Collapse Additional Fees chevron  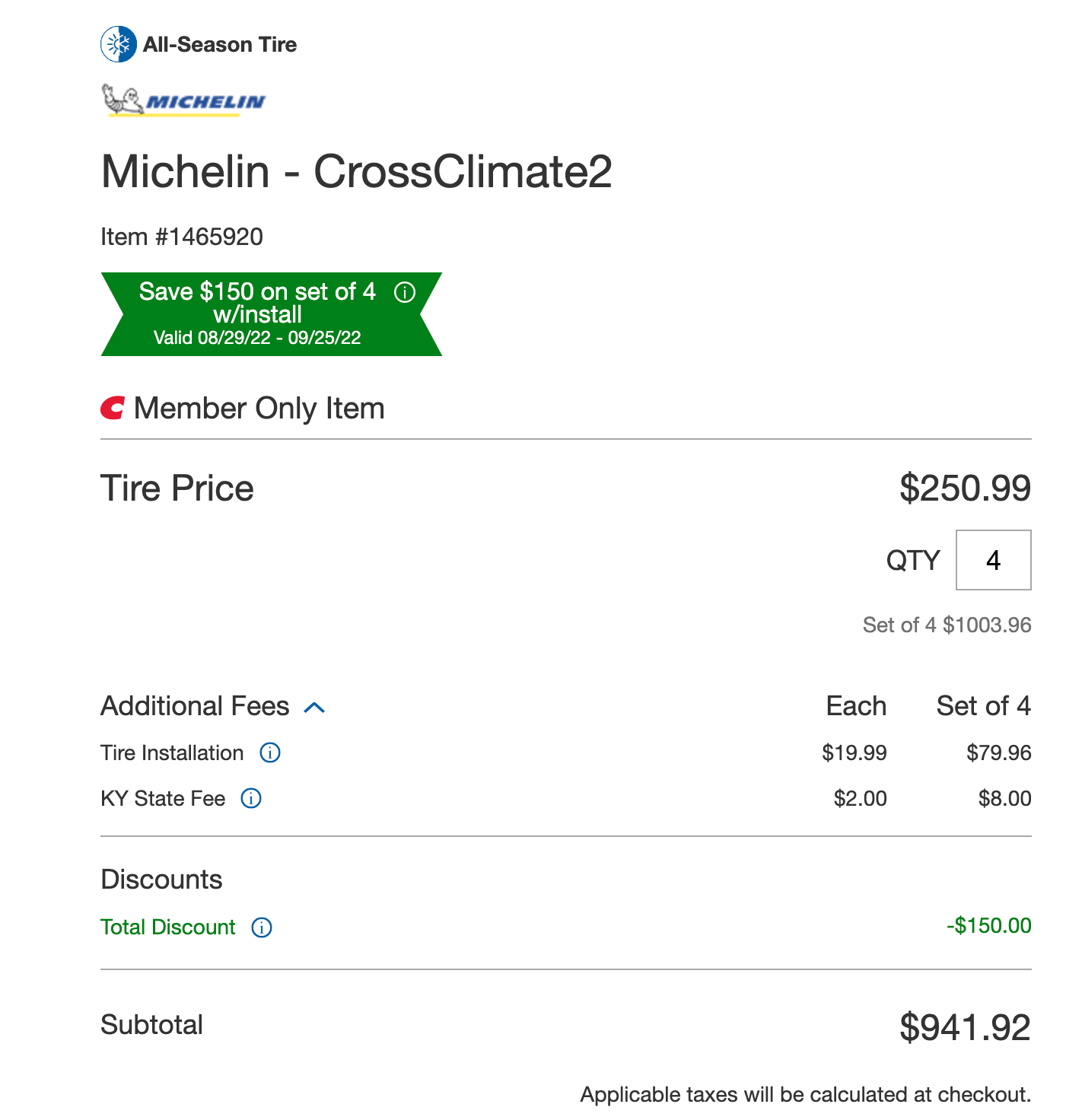[315, 708]
